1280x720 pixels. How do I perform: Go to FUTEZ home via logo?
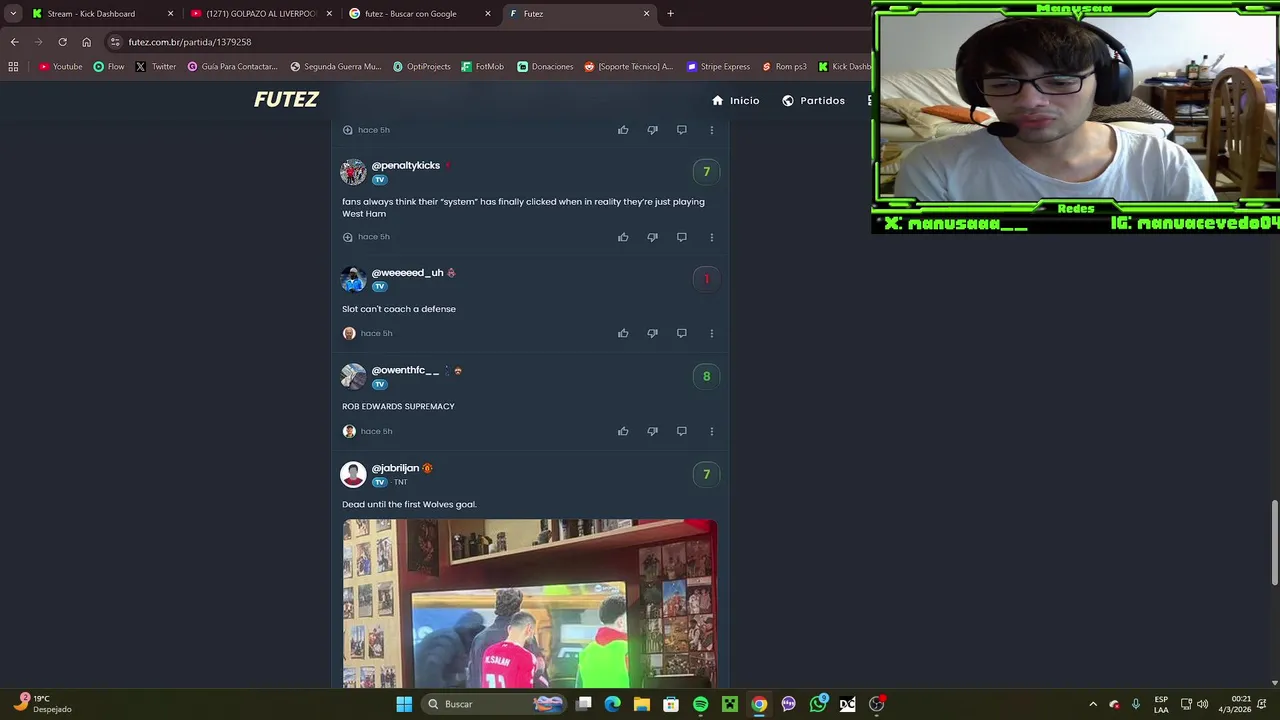tap(286, 99)
